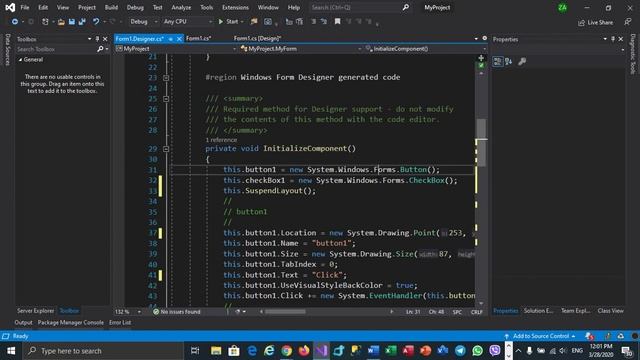The width and height of the screenshot is (640, 360).
Task: Switch to the Server Explorer tab
Action: pos(36,311)
